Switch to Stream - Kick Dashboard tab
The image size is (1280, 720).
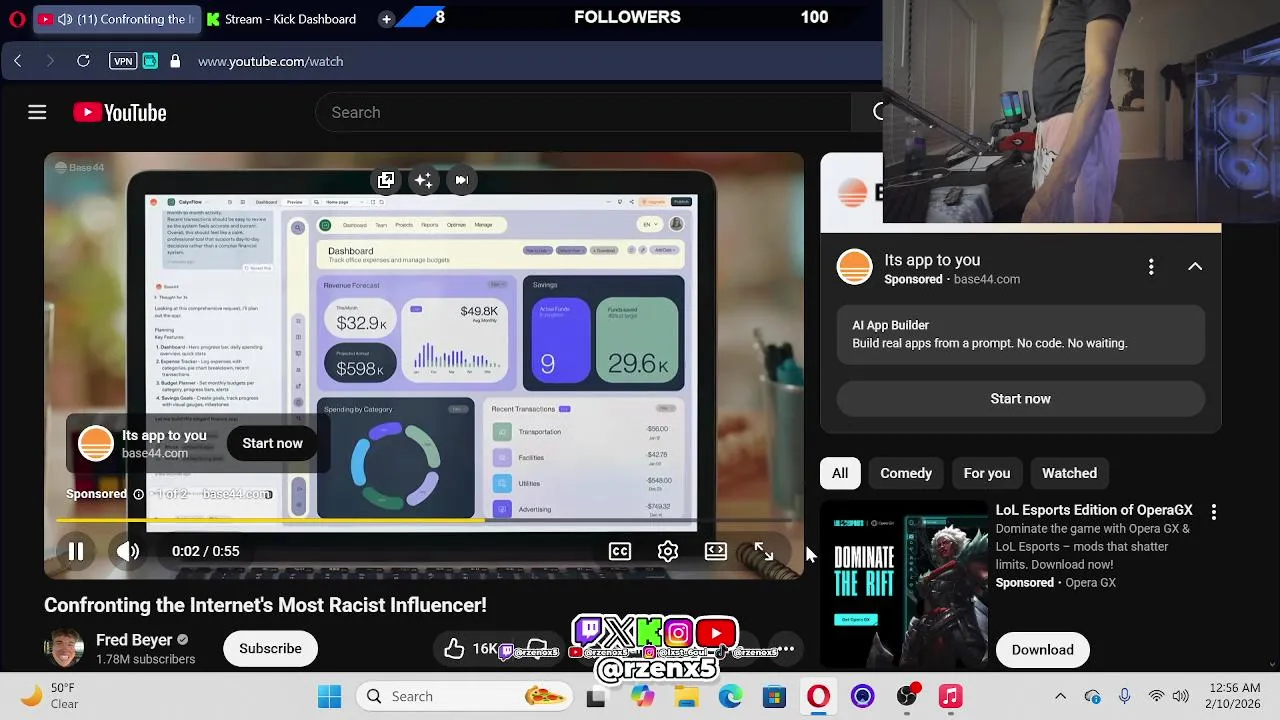(x=282, y=19)
